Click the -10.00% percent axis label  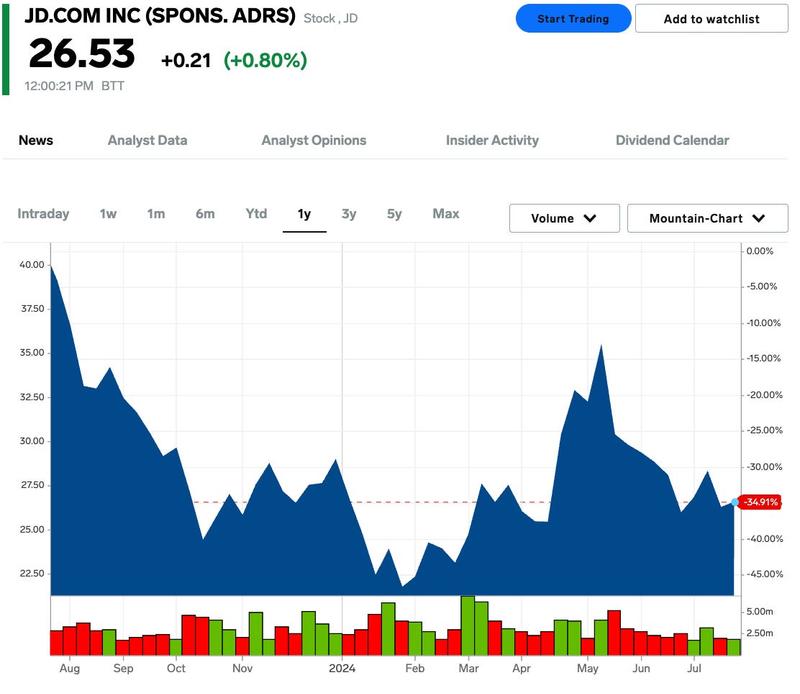click(764, 323)
